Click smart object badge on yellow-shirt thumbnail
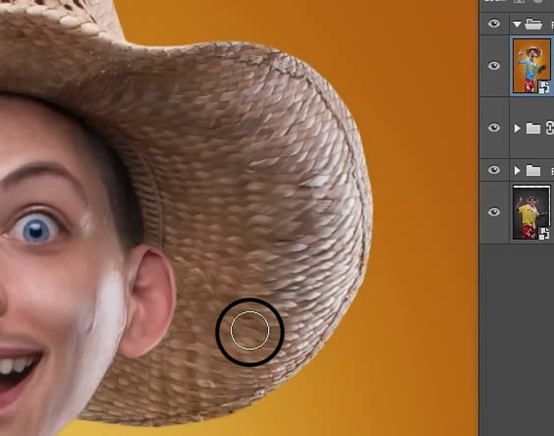This screenshot has height=436, width=554. point(544,234)
